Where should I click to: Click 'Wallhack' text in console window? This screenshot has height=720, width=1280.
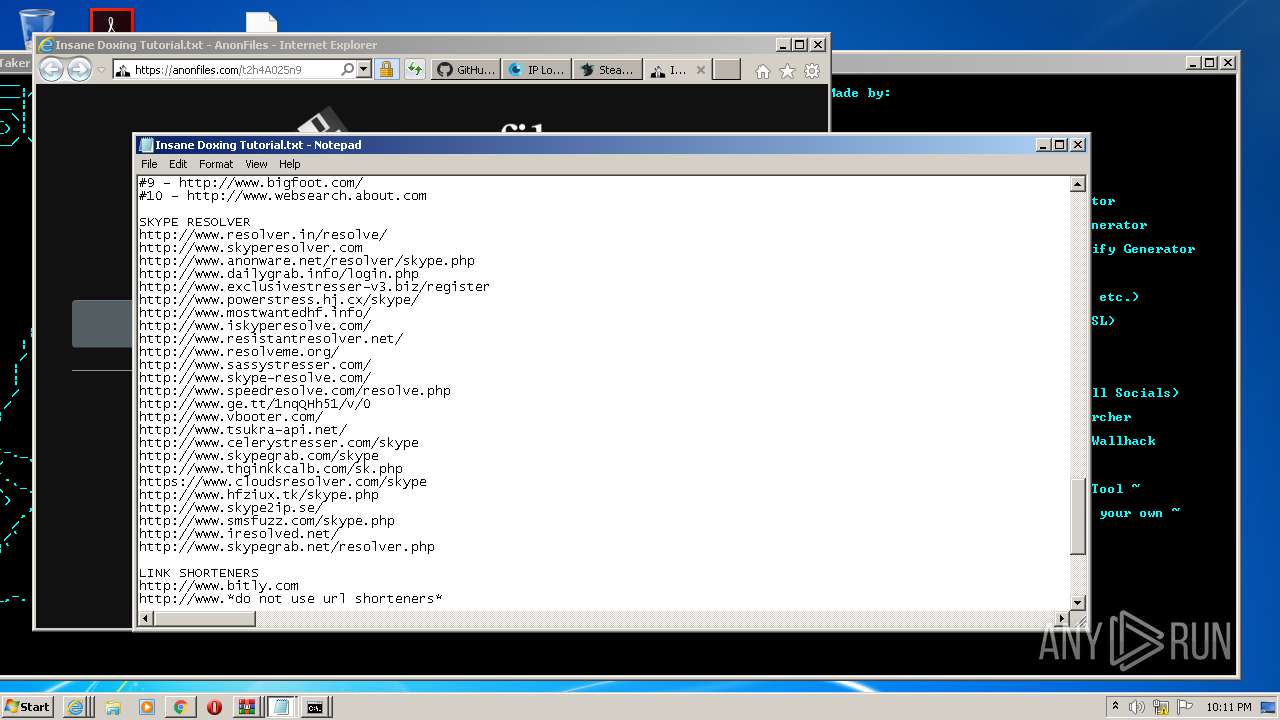point(1123,441)
